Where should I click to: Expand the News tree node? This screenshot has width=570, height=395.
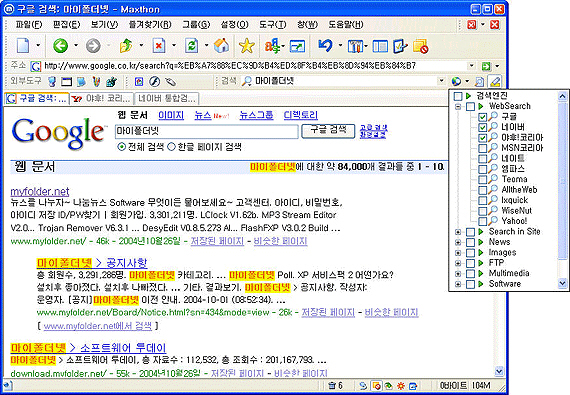coord(458,242)
